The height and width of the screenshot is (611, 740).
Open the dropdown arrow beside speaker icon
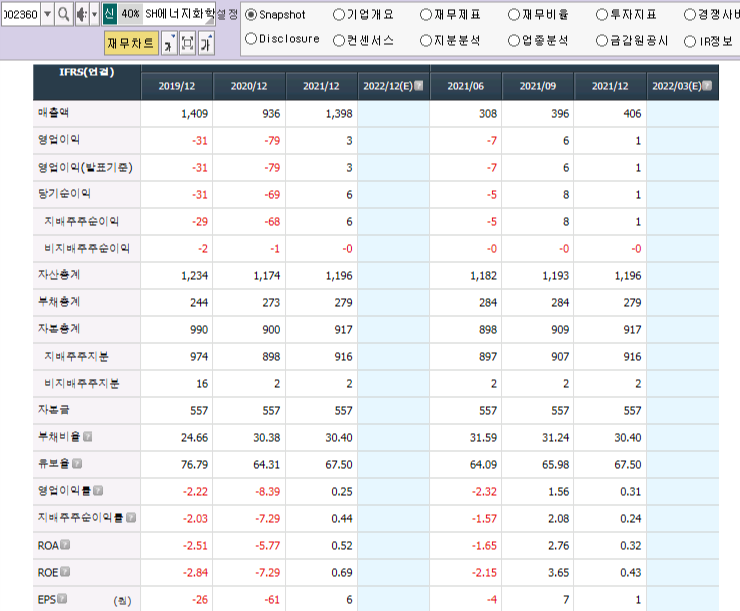click(x=94, y=15)
